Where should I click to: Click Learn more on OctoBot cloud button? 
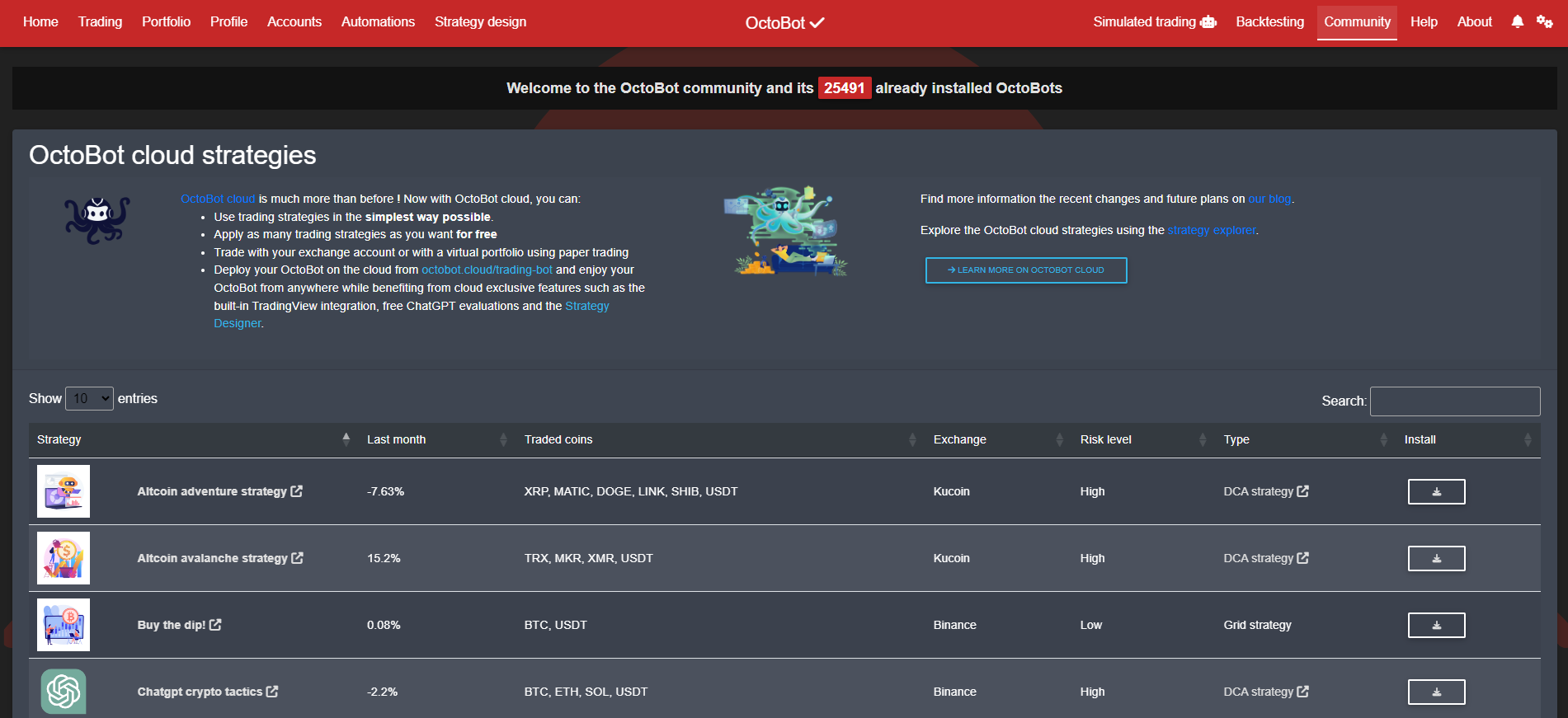pos(1026,270)
